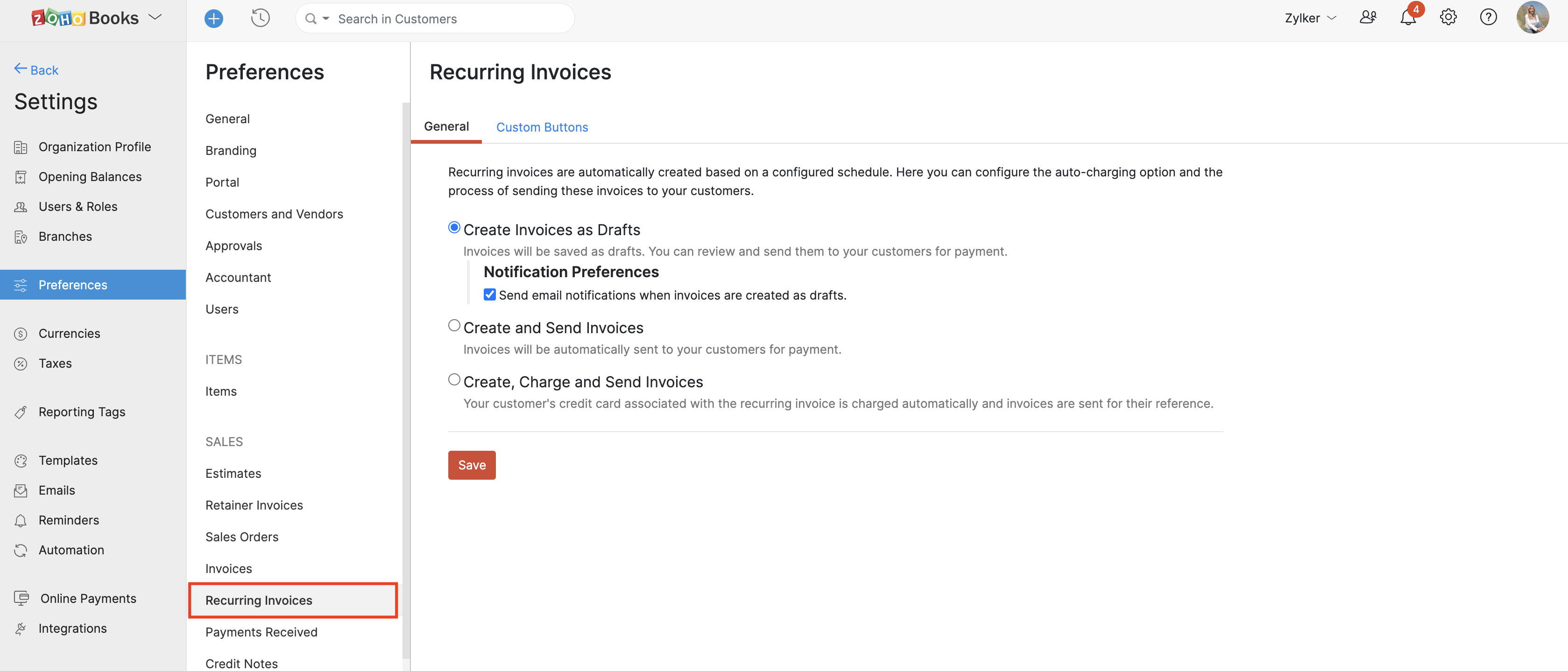Open notifications bell icon
This screenshot has height=671, width=1568.
pos(1407,18)
